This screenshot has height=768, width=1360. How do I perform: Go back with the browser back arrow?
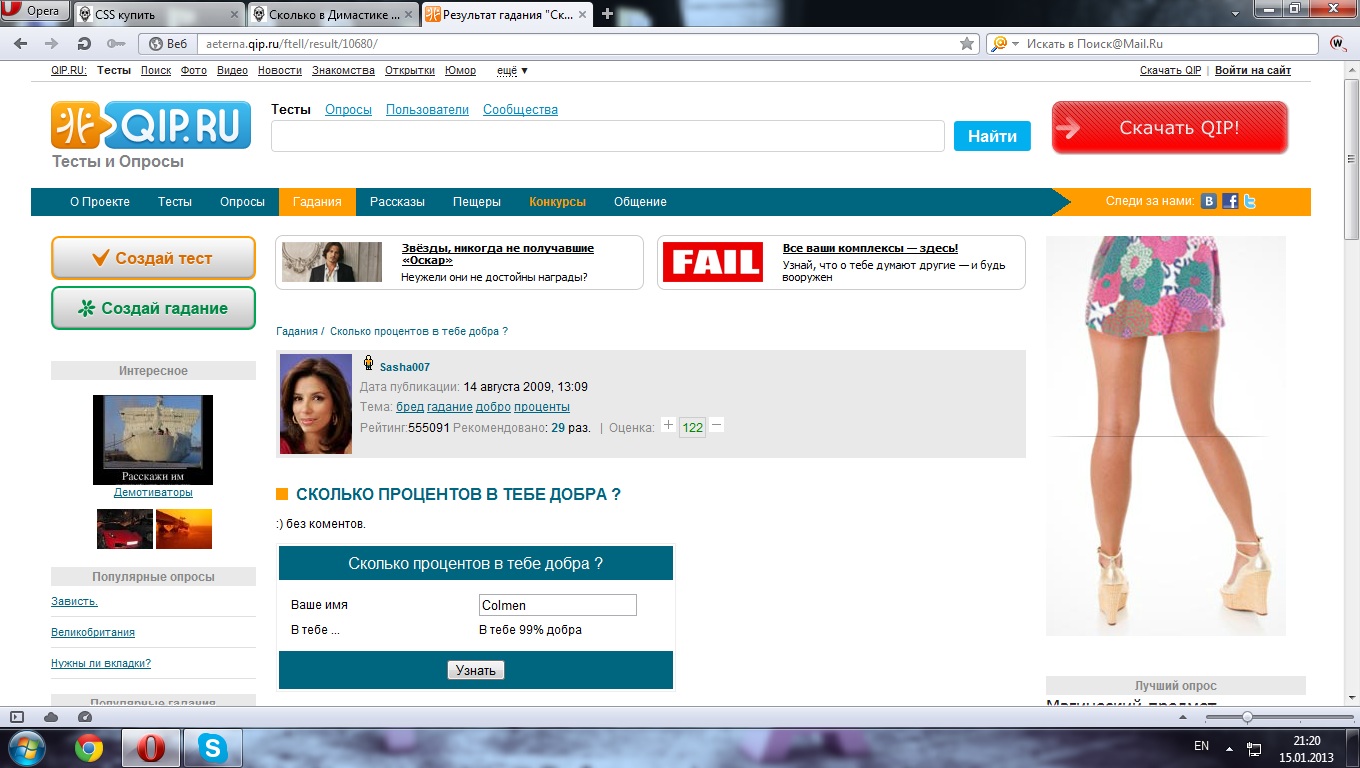pyautogui.click(x=21, y=44)
